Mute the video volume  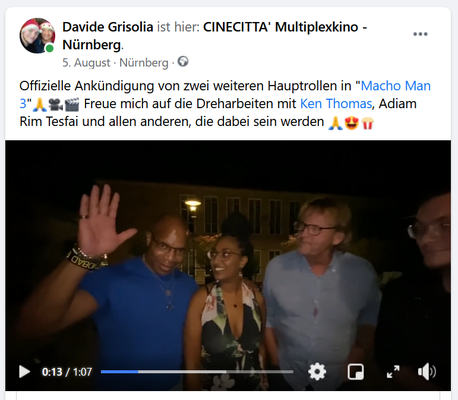427,372
